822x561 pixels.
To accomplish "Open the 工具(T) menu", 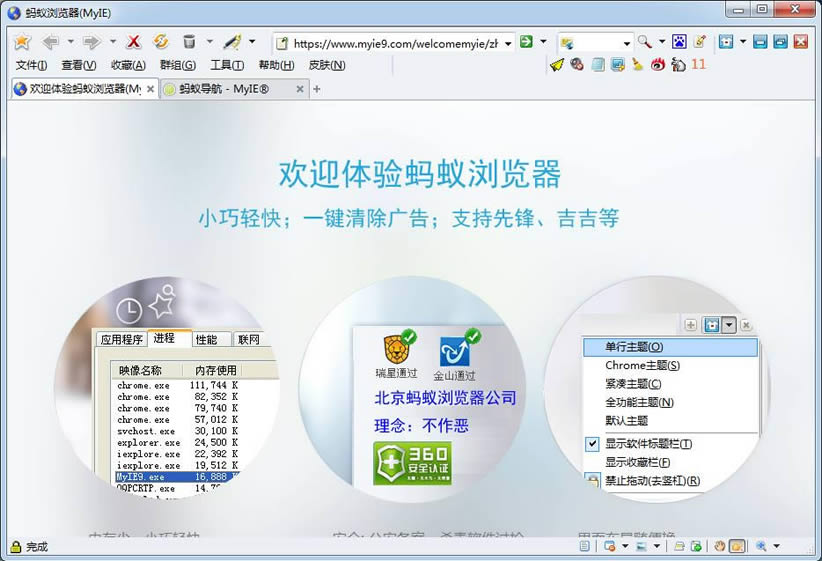I will click(227, 65).
